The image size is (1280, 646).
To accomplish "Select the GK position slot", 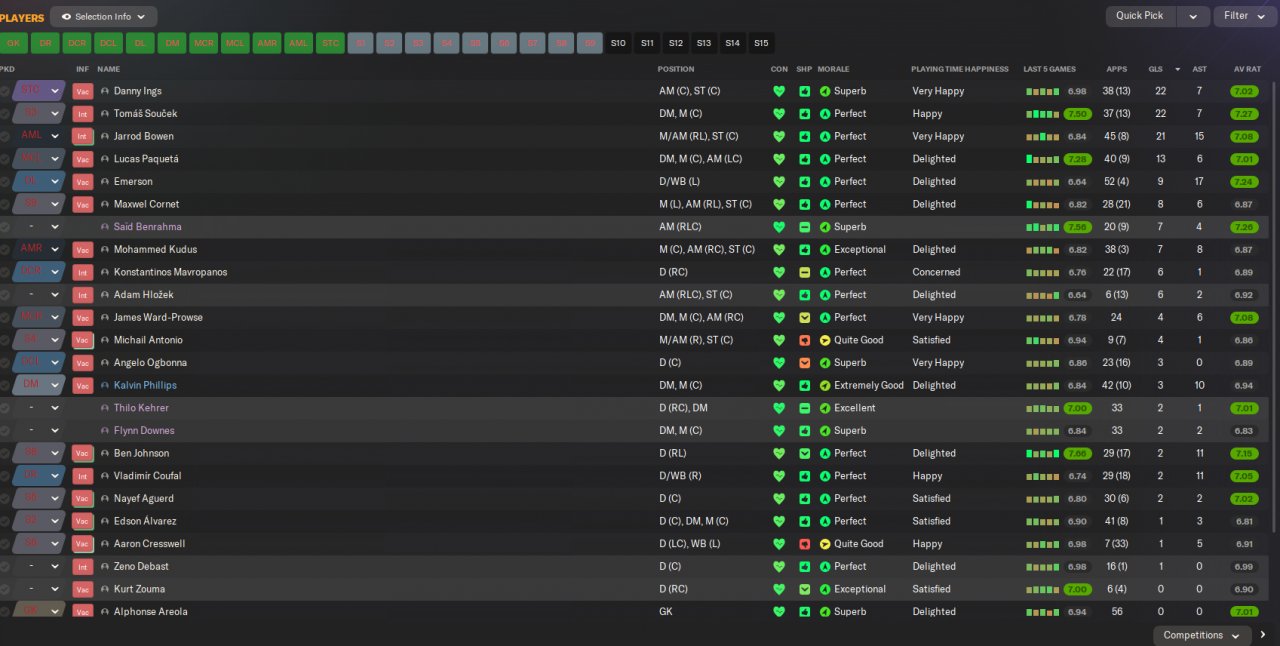I will pos(13,43).
